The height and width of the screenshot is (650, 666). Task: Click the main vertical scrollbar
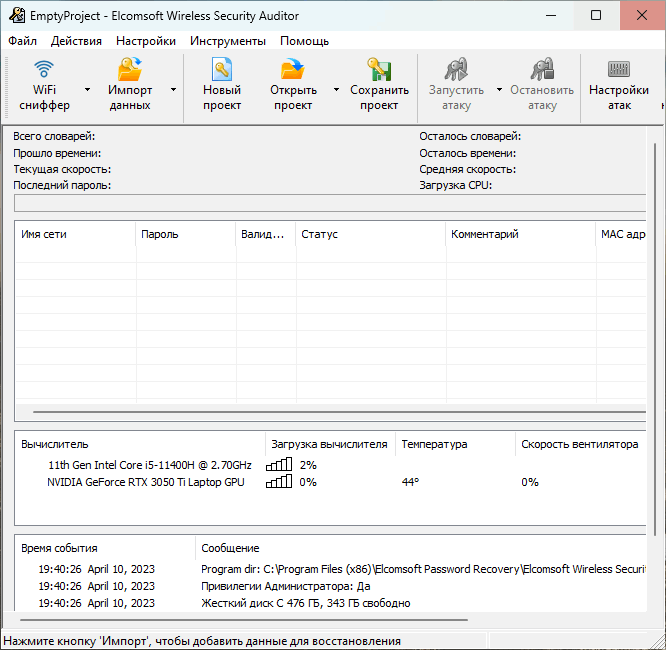pos(655,340)
